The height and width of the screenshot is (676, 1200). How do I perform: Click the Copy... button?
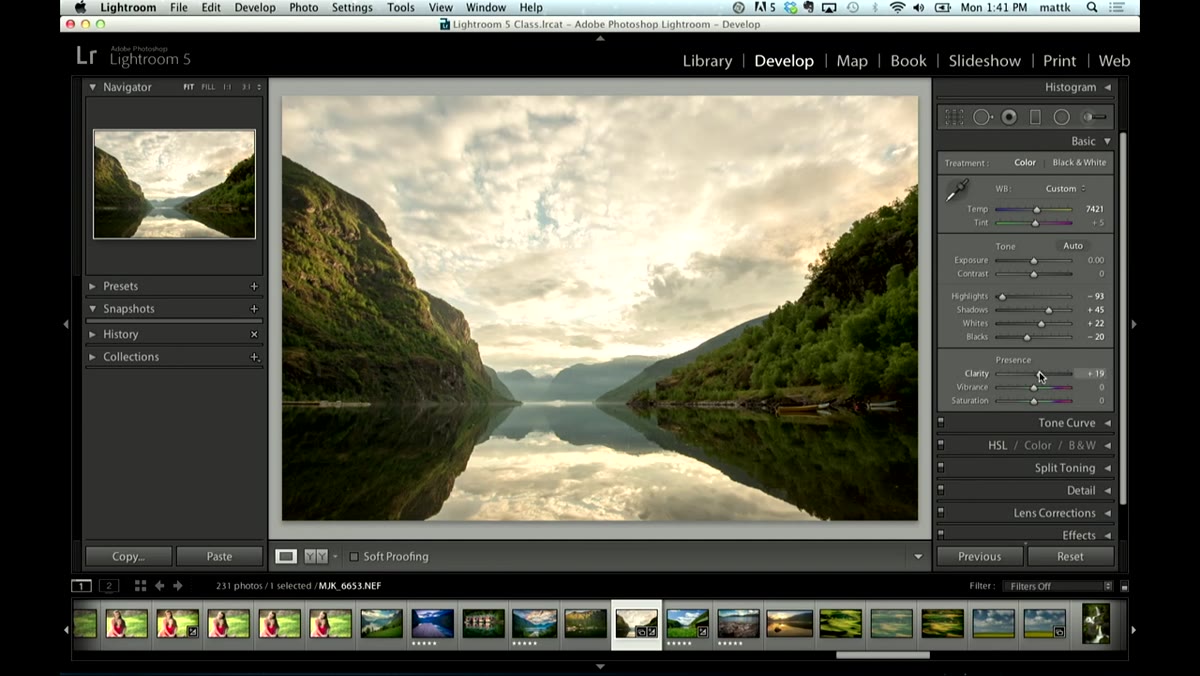tap(128, 557)
